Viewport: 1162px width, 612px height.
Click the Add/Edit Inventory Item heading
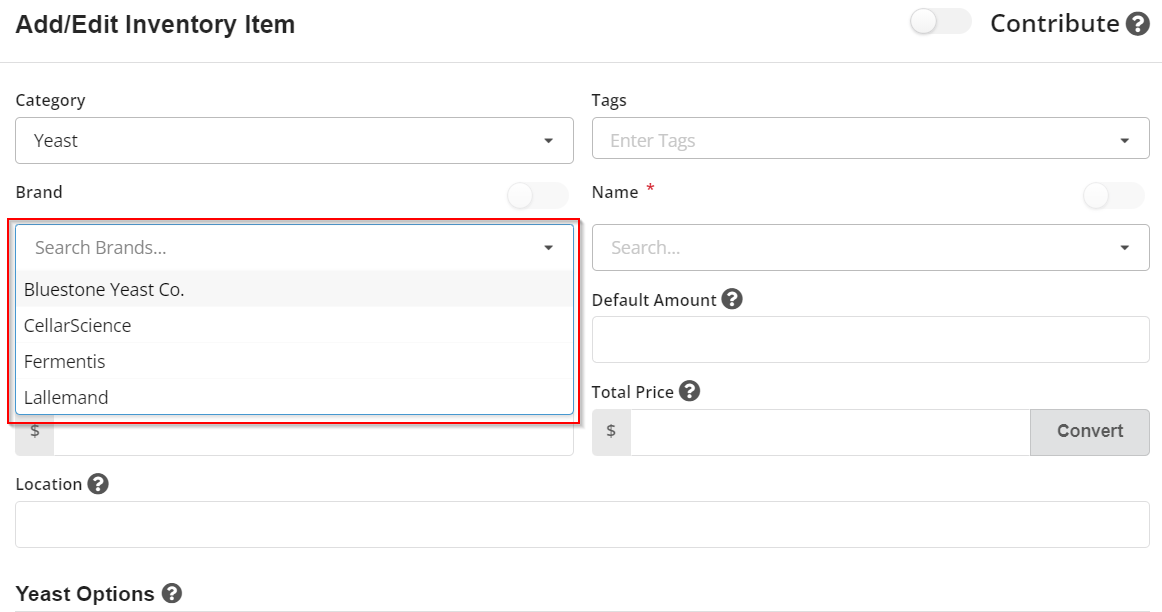click(x=156, y=24)
